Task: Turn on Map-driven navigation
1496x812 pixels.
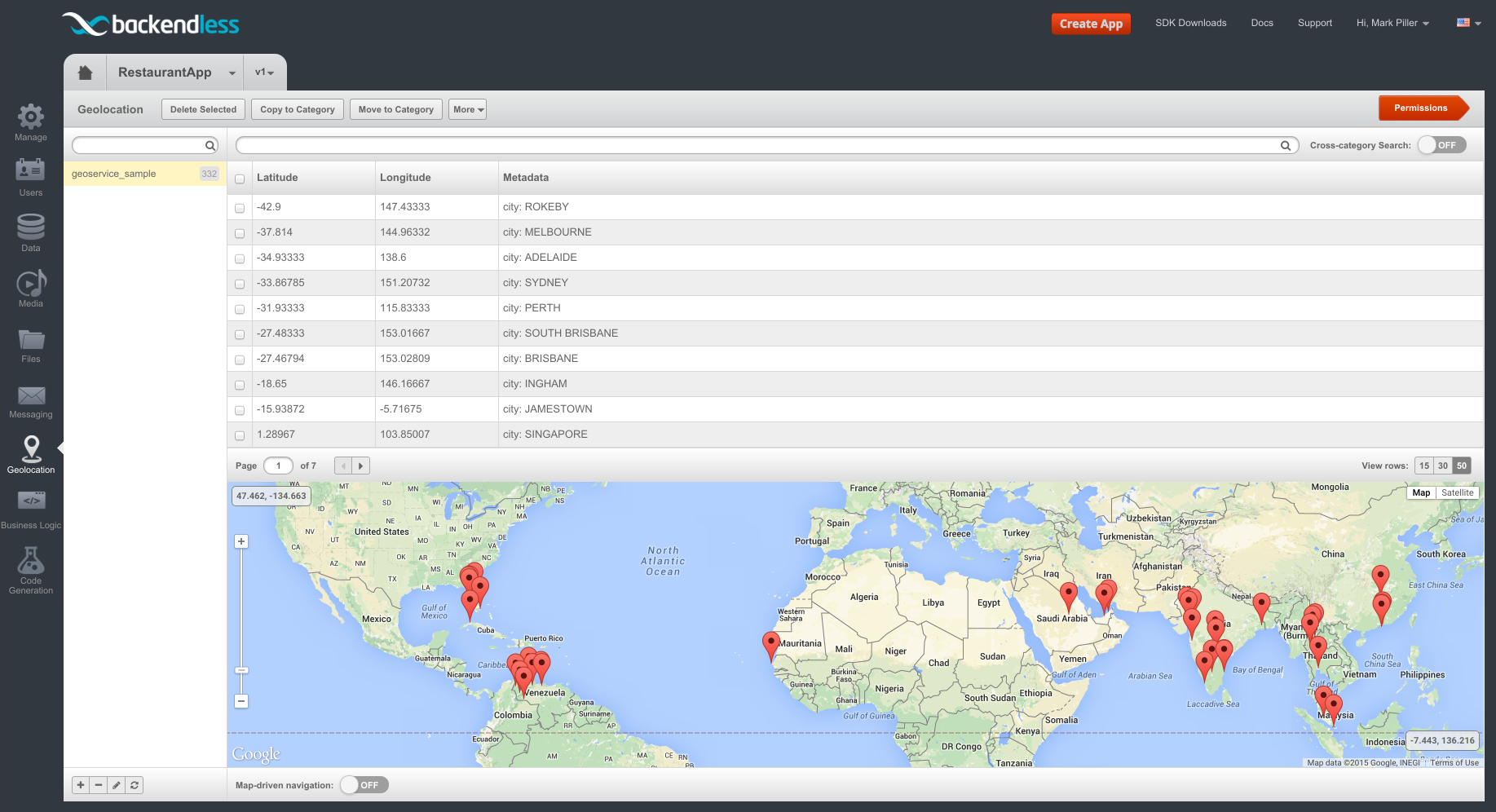Action: 364,784
